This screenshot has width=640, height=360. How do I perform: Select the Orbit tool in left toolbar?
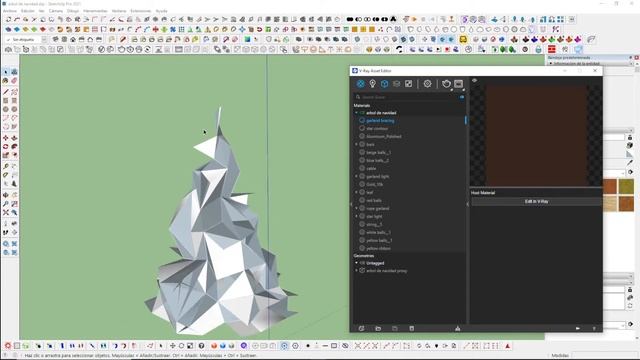[x=6, y=195]
